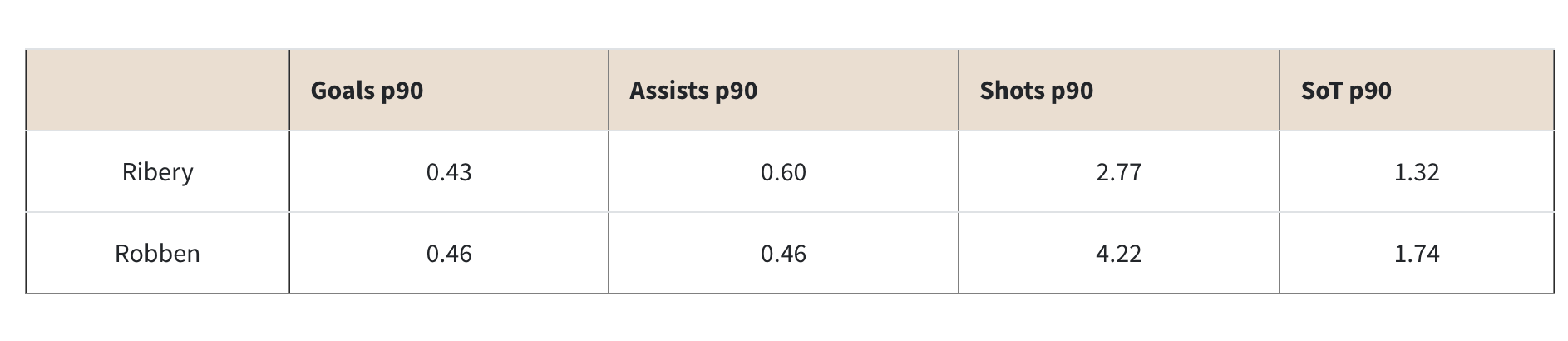Click p90 text in SoT header

coord(1370,91)
